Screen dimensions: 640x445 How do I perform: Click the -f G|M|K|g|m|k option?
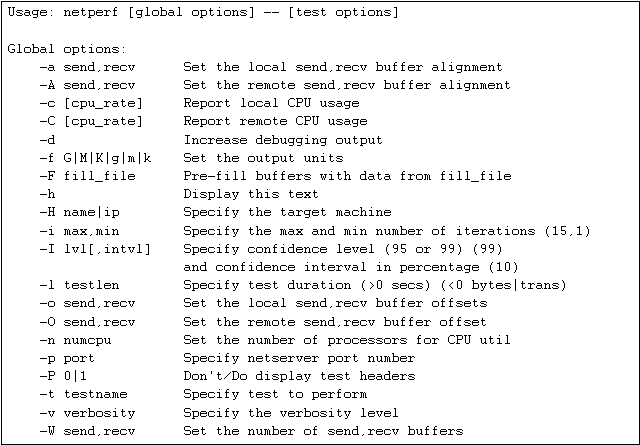click(96, 158)
